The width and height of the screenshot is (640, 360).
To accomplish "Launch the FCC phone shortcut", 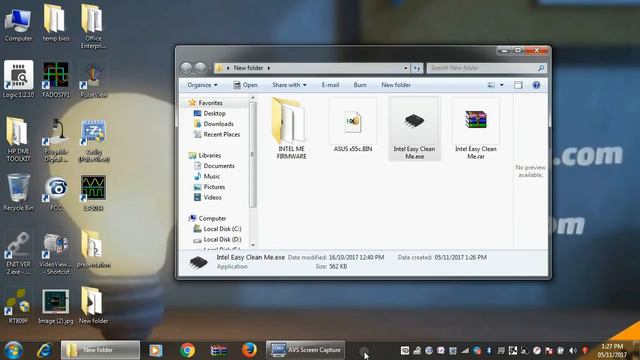I will click(x=56, y=193).
